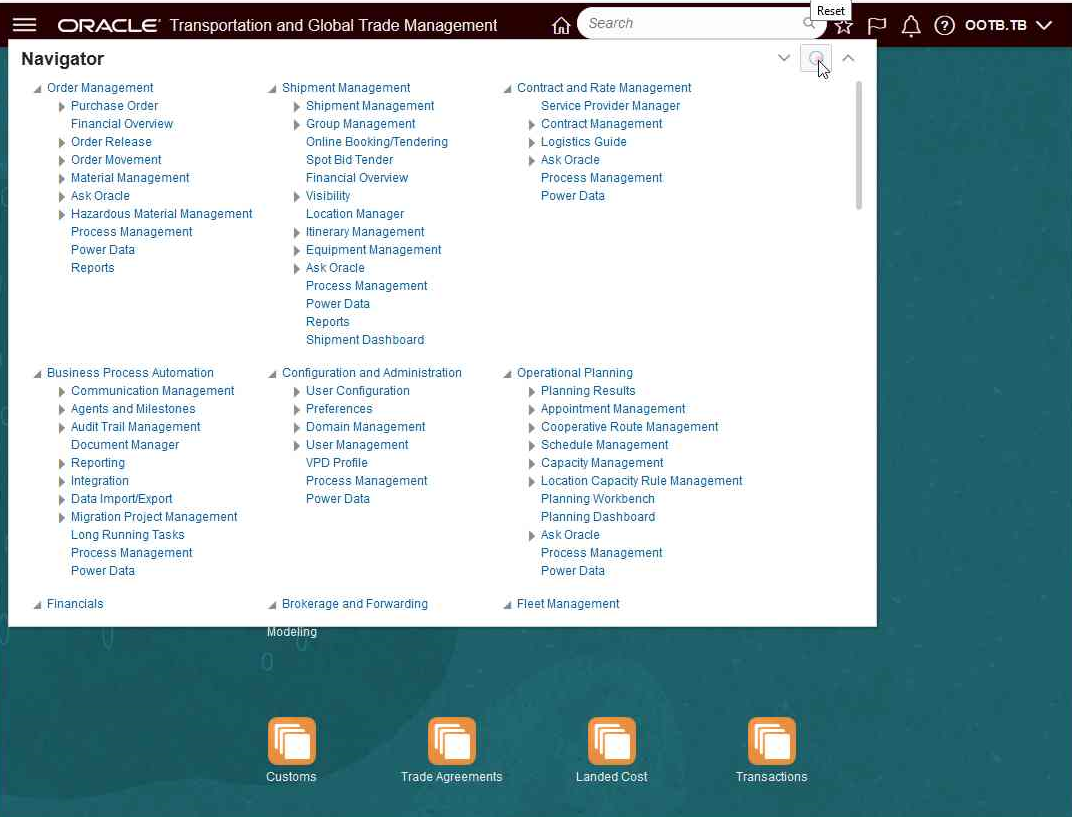Open the Trade Agreements springboard icon
This screenshot has width=1072, height=817.
pyautogui.click(x=452, y=740)
